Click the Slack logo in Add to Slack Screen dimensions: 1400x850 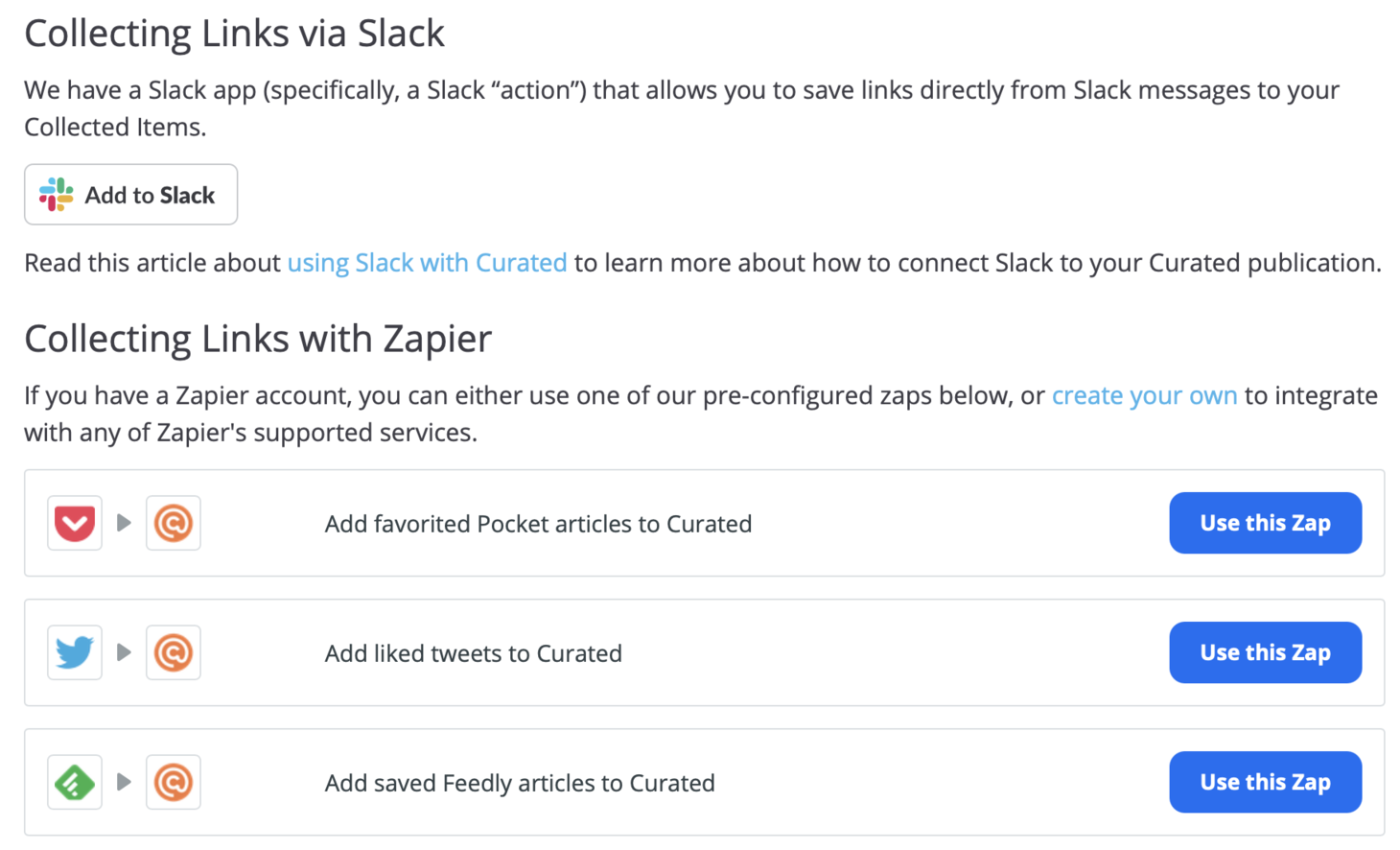(x=56, y=195)
